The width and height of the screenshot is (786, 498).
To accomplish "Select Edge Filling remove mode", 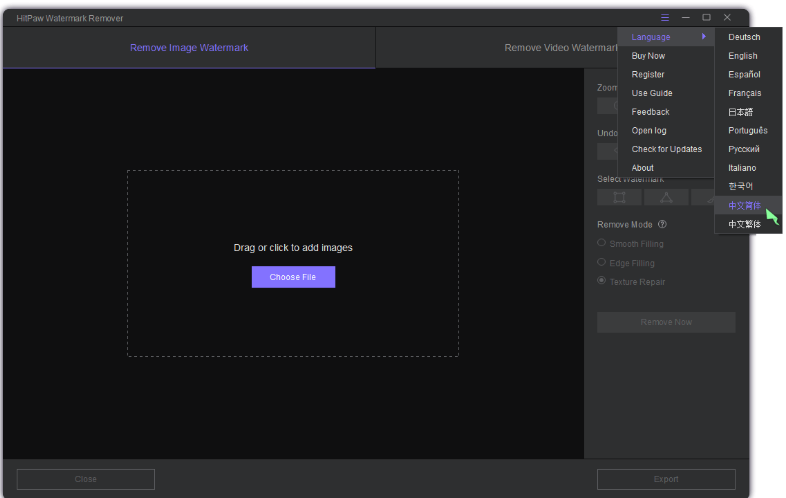I will pos(602,263).
